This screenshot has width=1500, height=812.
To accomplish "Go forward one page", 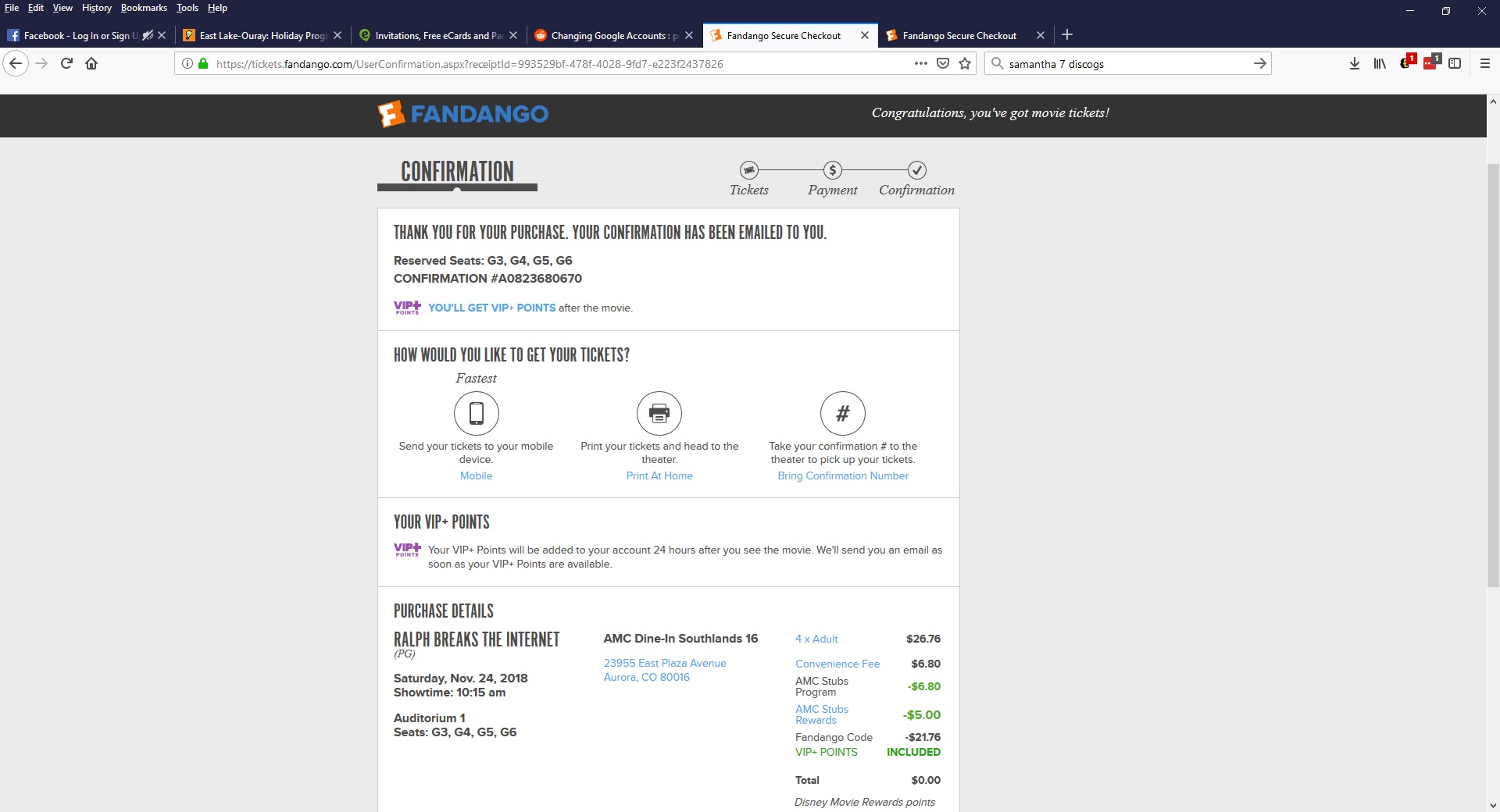I will [42, 64].
